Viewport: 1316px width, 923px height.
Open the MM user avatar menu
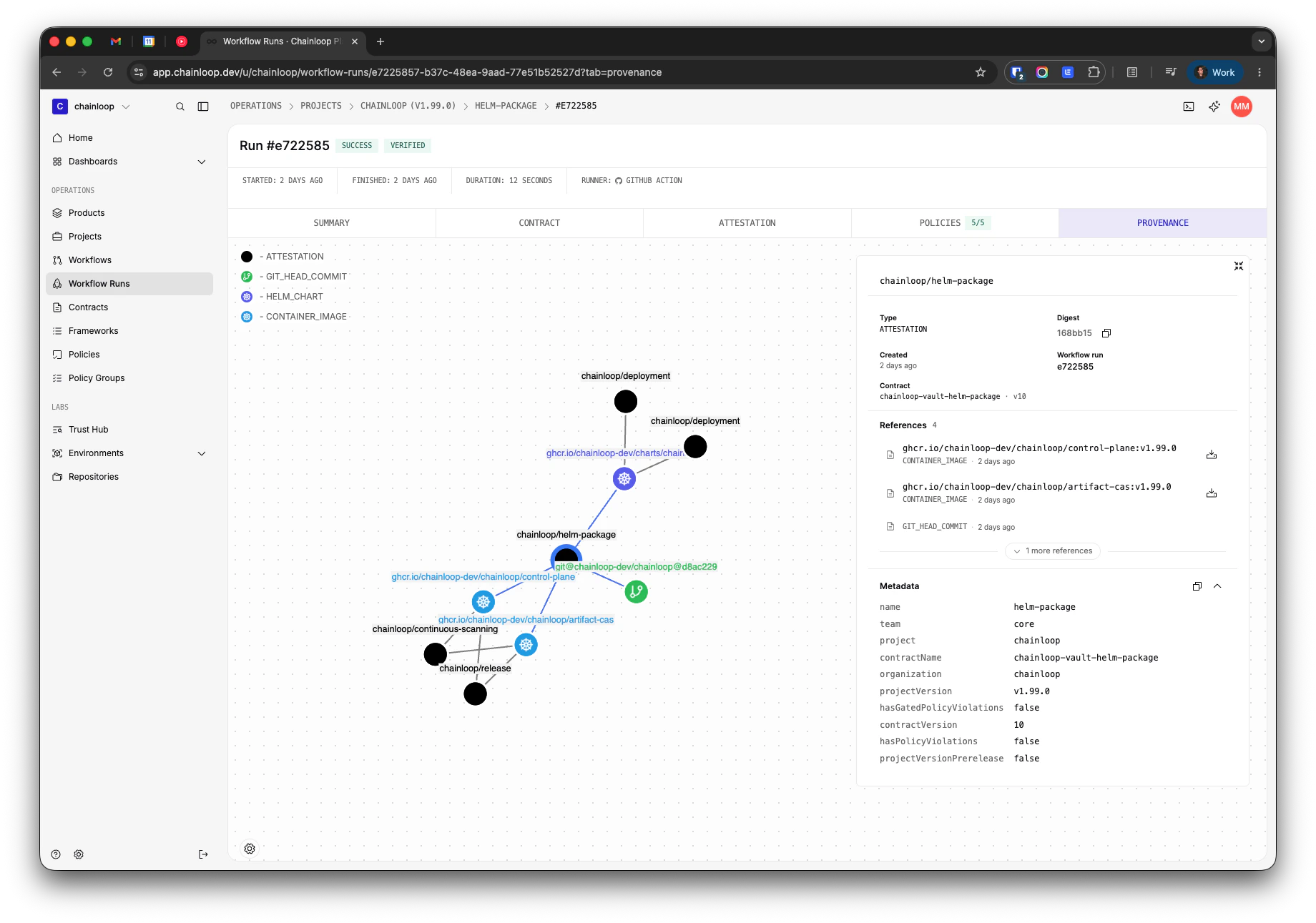point(1242,107)
